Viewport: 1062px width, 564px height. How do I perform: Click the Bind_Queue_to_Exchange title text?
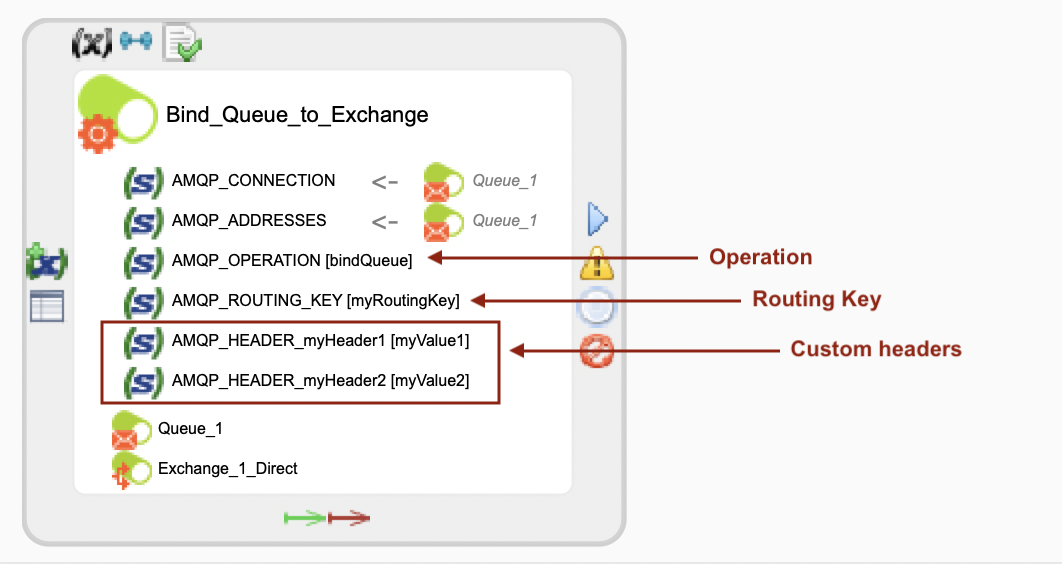click(297, 115)
